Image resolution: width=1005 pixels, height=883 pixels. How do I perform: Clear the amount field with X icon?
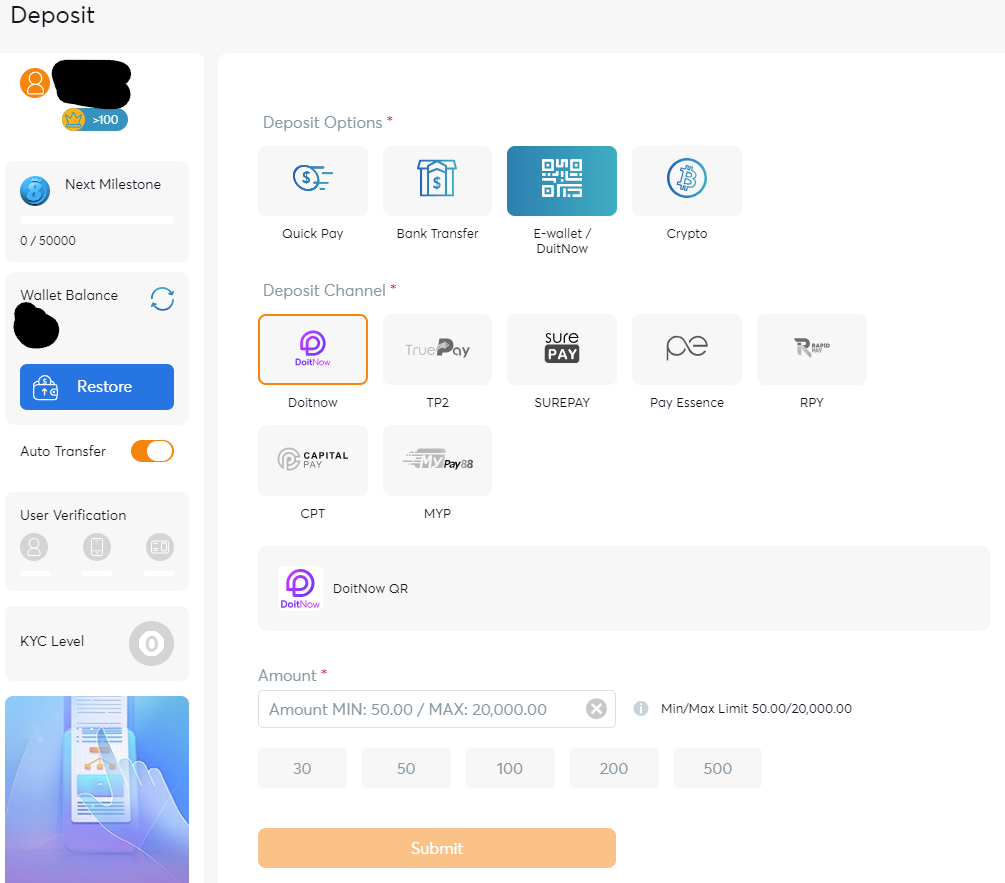click(x=596, y=709)
